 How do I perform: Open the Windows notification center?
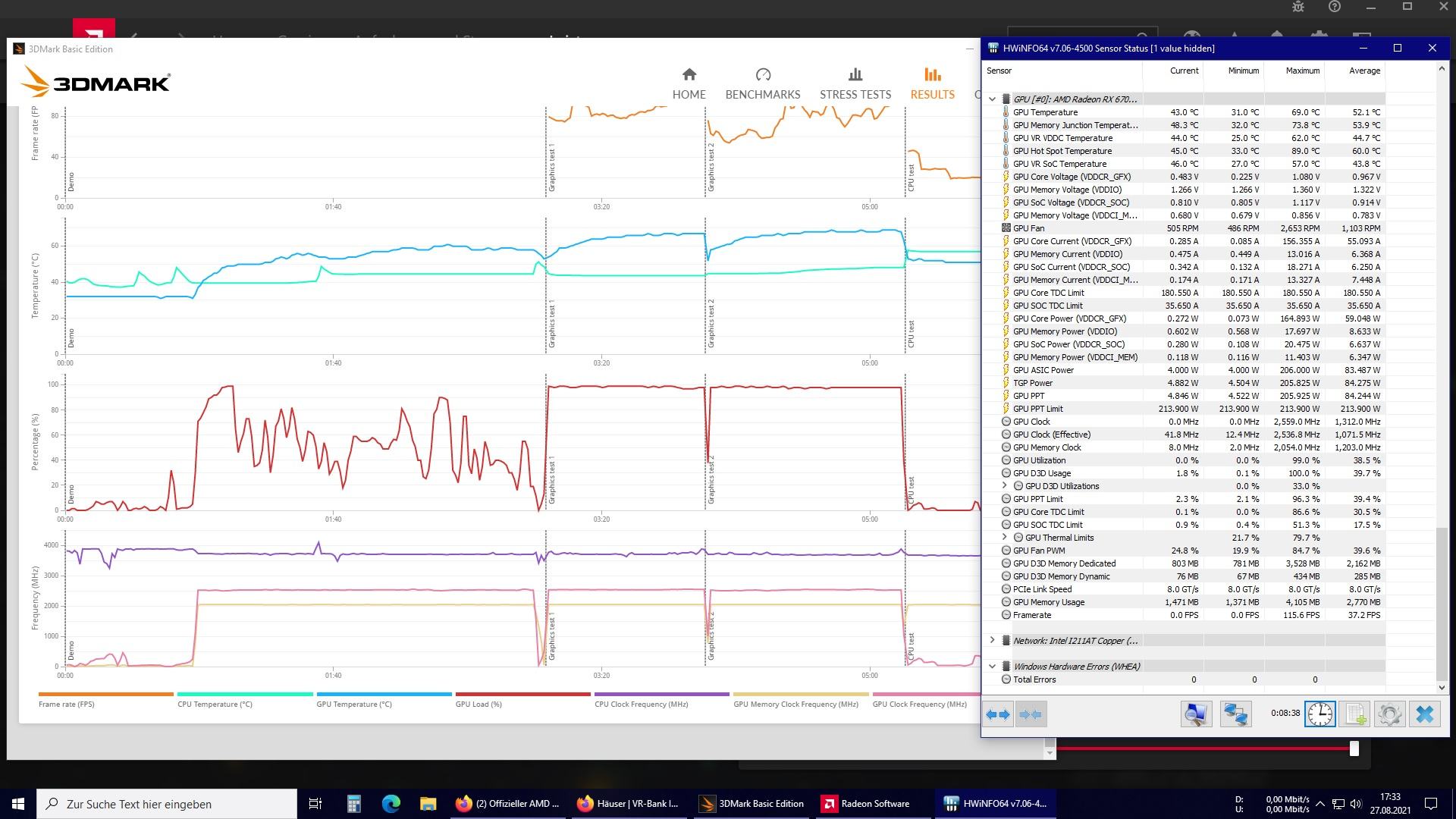1431,804
